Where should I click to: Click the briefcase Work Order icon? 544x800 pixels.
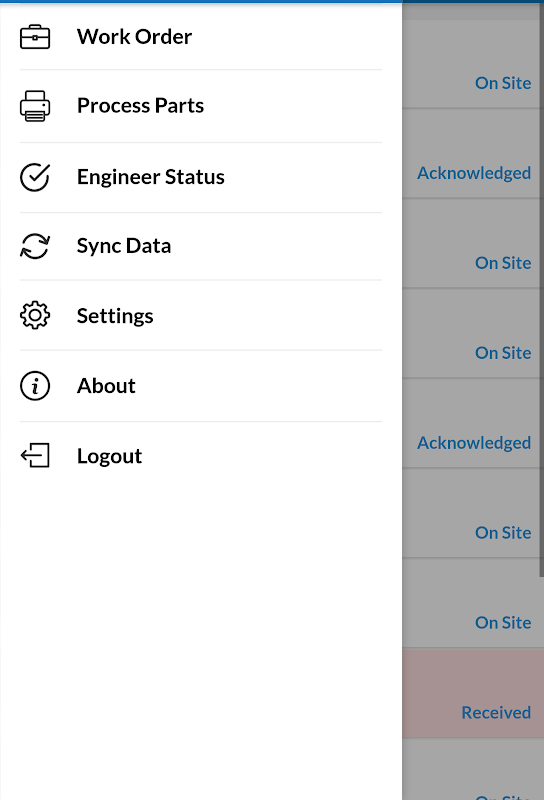pos(35,37)
